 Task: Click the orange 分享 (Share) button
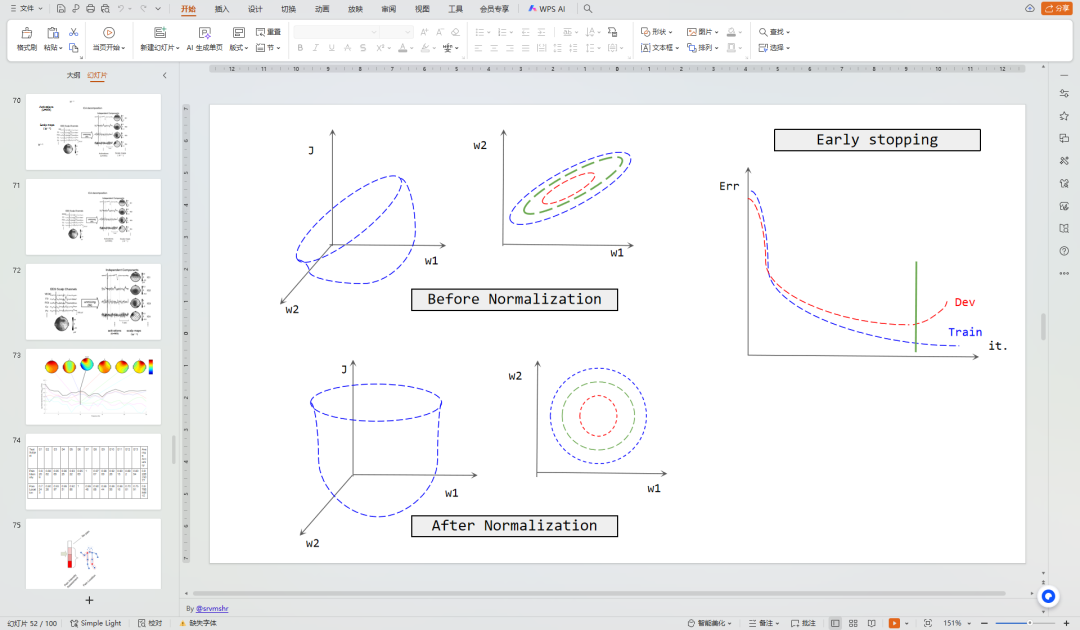(x=1056, y=8)
